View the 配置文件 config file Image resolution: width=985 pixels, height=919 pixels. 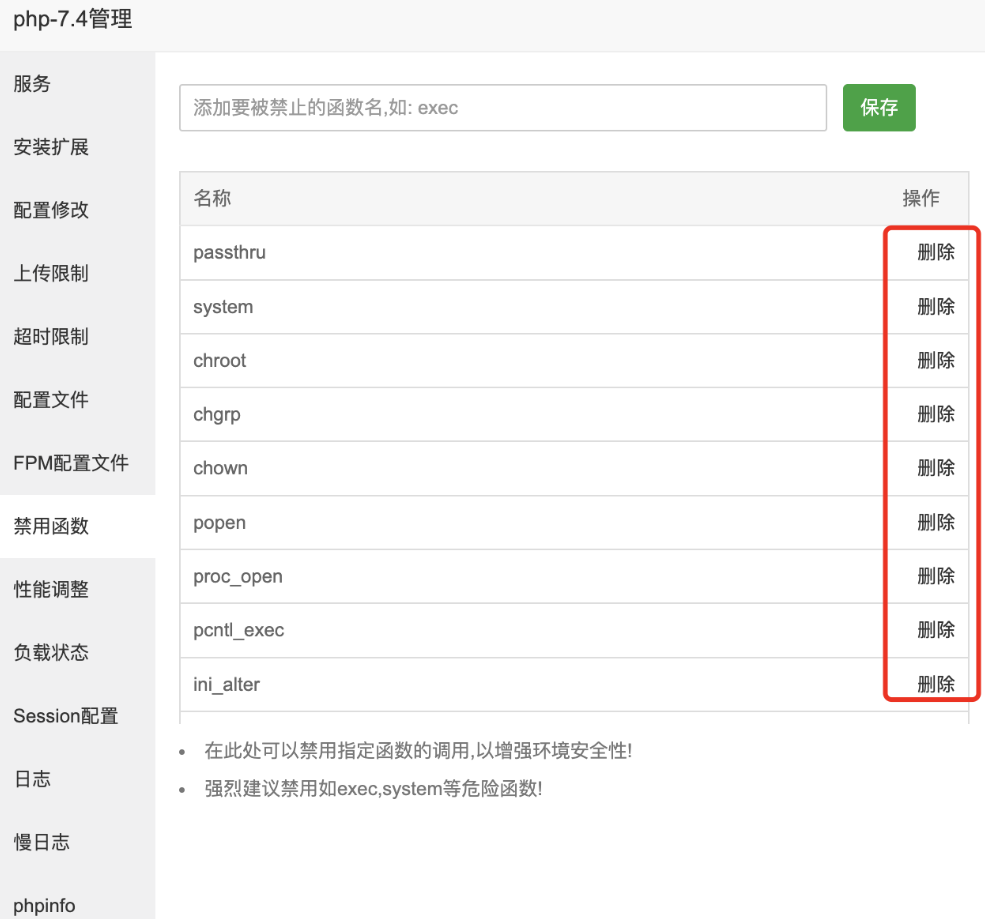50,400
